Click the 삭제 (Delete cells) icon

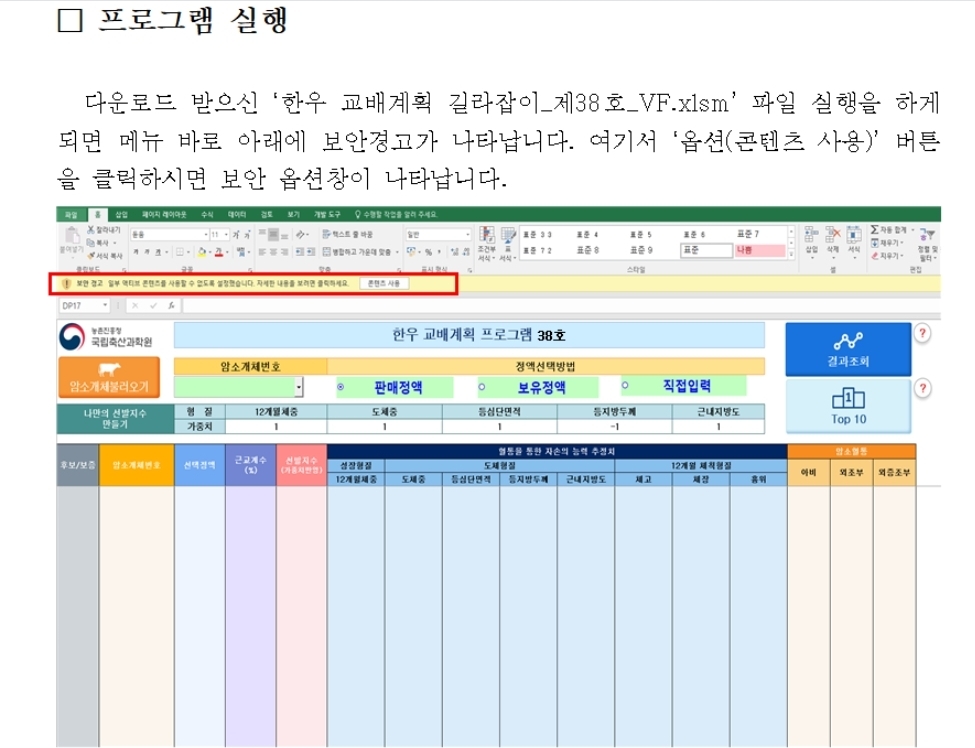pos(831,239)
